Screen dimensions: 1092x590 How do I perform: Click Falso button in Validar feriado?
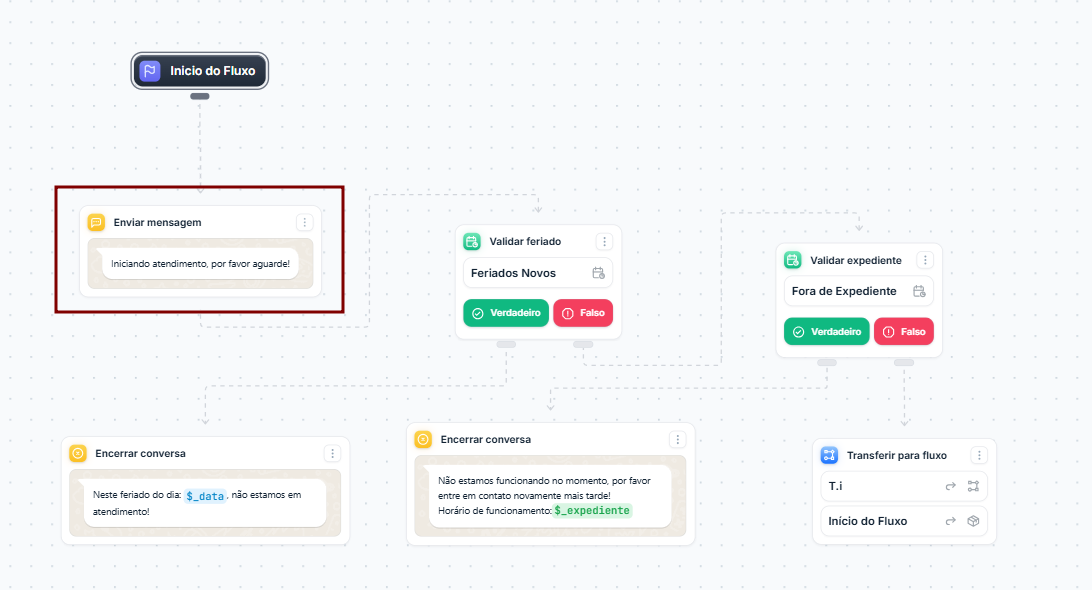click(x=583, y=313)
